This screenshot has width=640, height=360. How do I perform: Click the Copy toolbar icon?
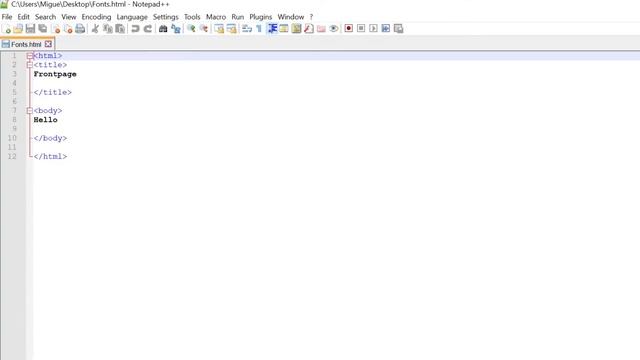point(107,29)
